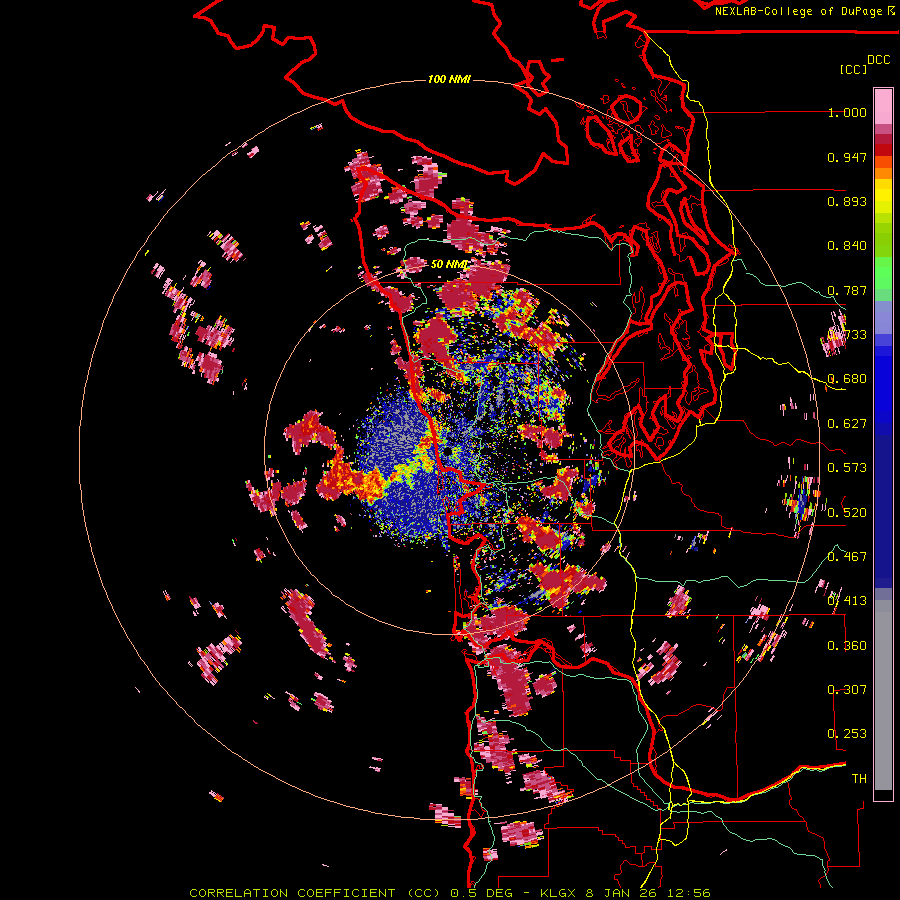The image size is (900, 900).
Task: Click the TH label on the legend
Action: pyautogui.click(x=859, y=779)
